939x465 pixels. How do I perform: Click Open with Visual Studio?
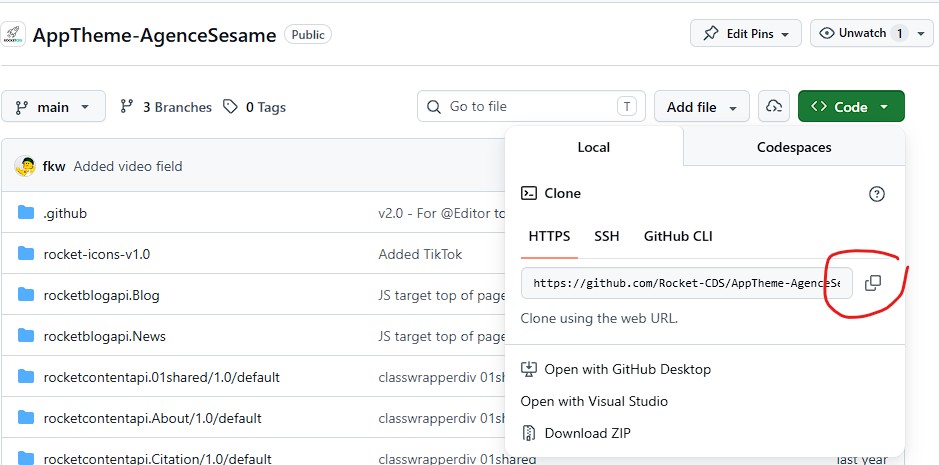click(x=594, y=401)
